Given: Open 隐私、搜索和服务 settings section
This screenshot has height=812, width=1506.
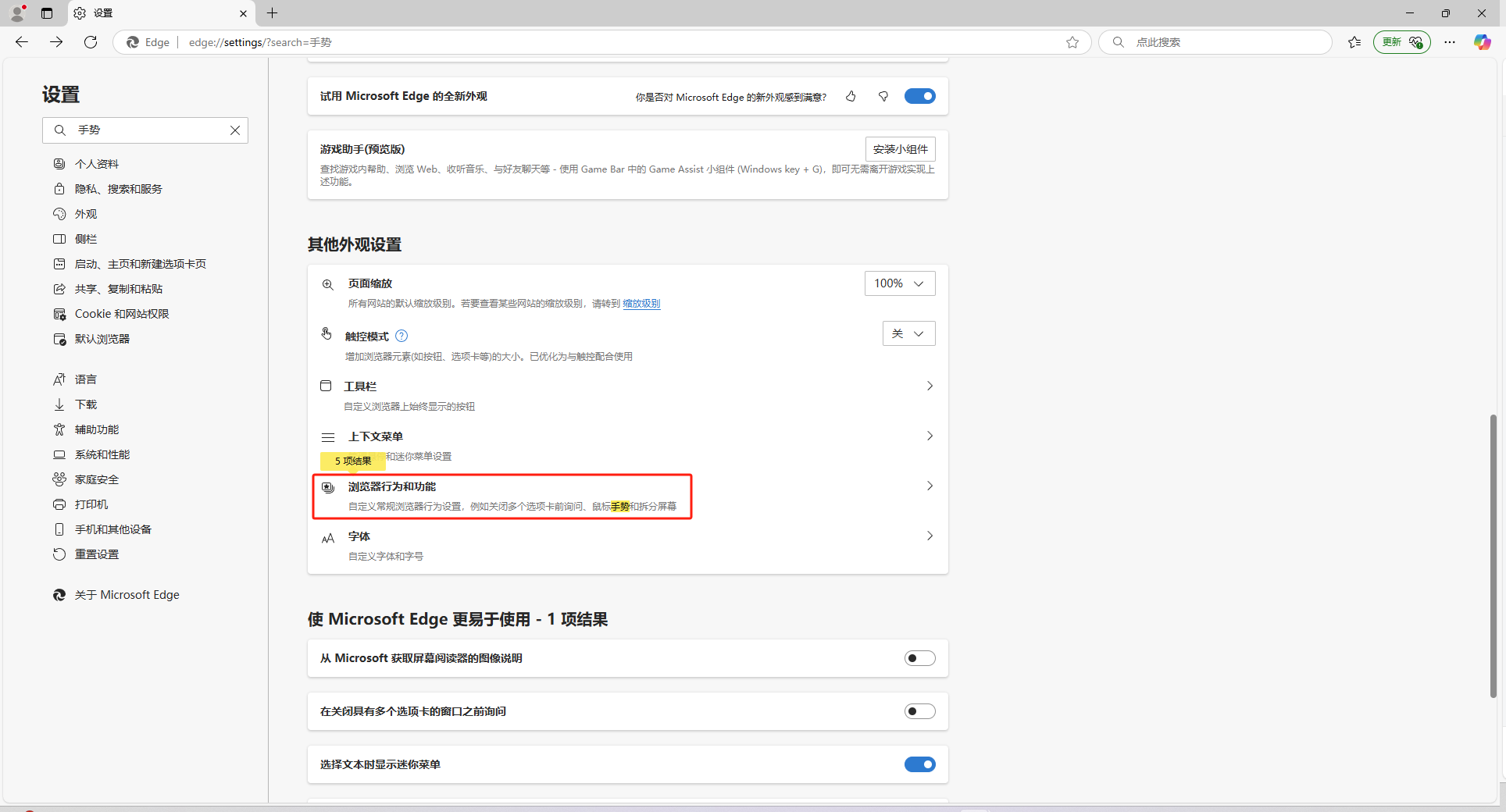Looking at the screenshot, I should point(119,189).
